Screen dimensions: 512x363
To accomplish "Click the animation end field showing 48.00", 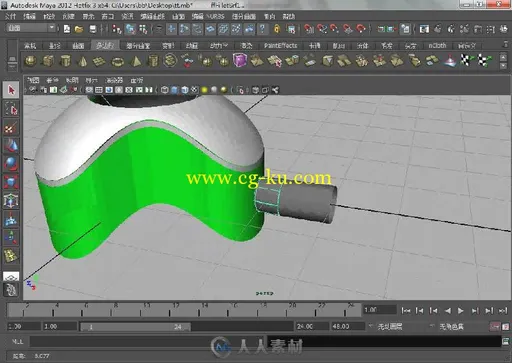I will coord(347,327).
